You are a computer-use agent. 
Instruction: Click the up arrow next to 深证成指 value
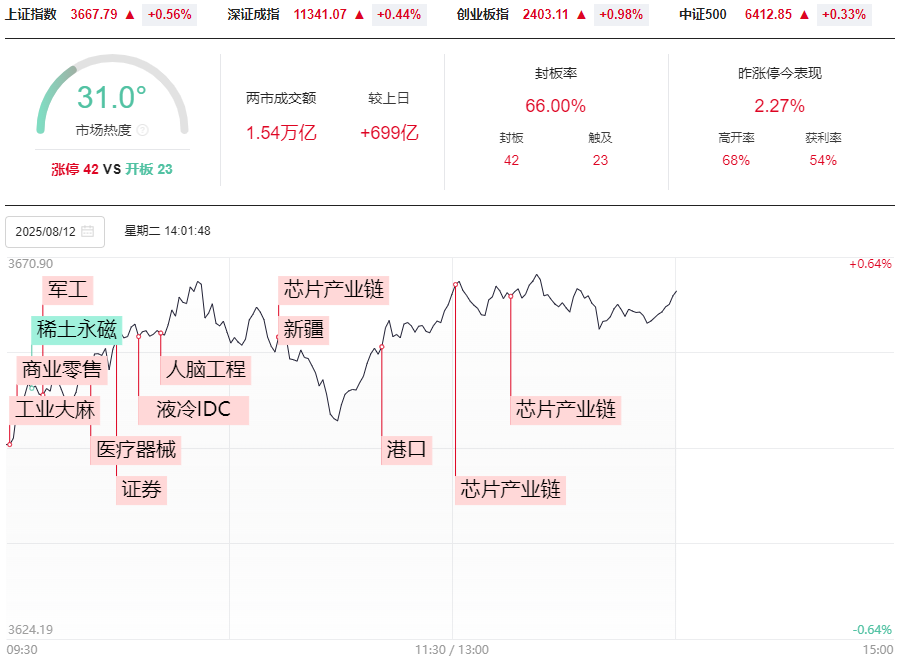coord(361,15)
